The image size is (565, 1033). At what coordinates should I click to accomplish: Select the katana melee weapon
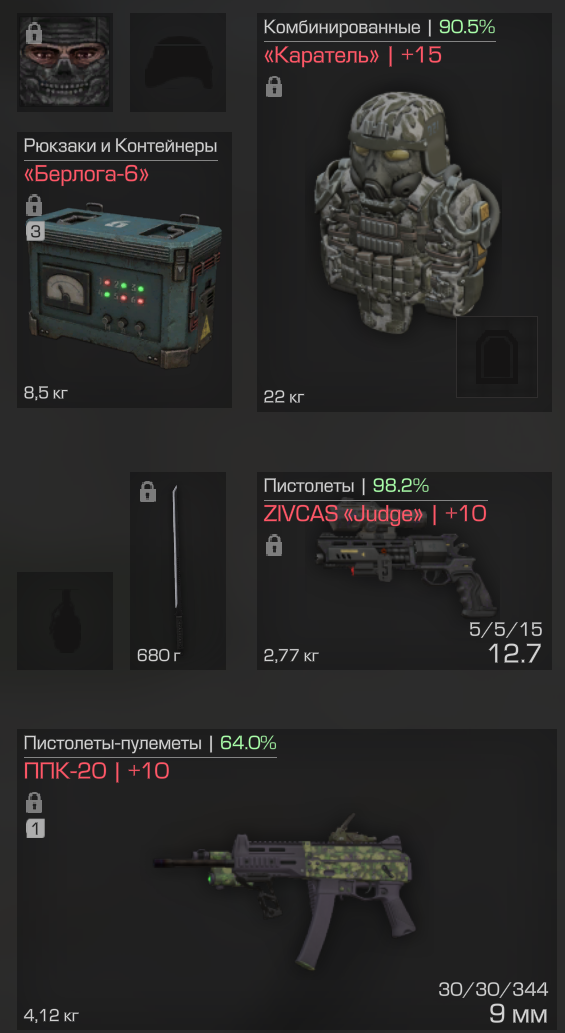click(x=176, y=566)
